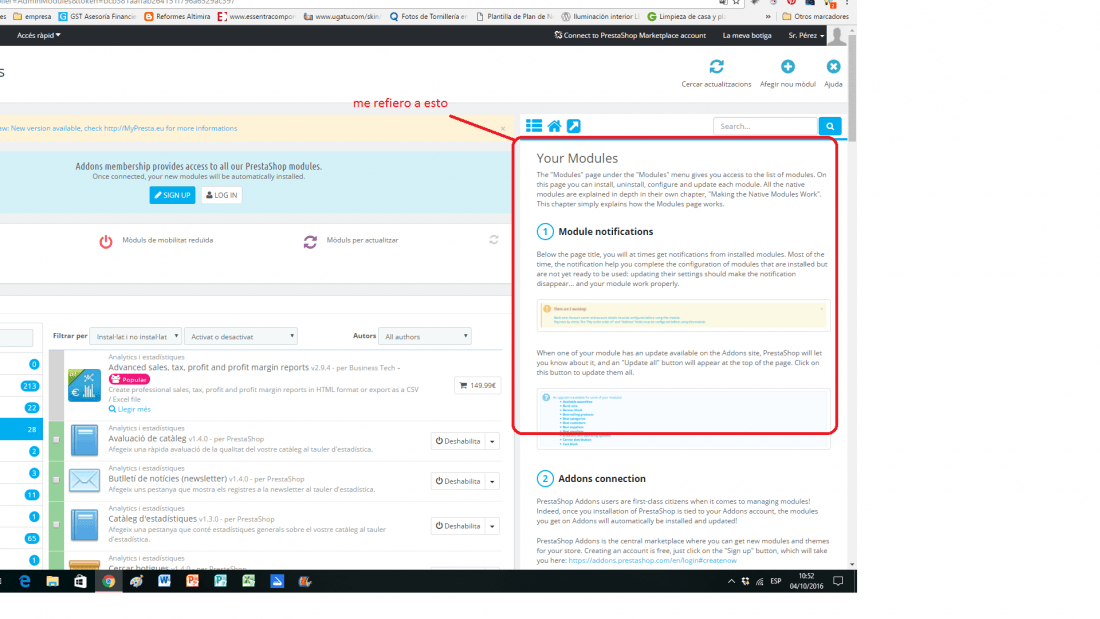Tick checkbox for Butlletí de notícies
This screenshot has width=1100, height=619.
pos(57,480)
